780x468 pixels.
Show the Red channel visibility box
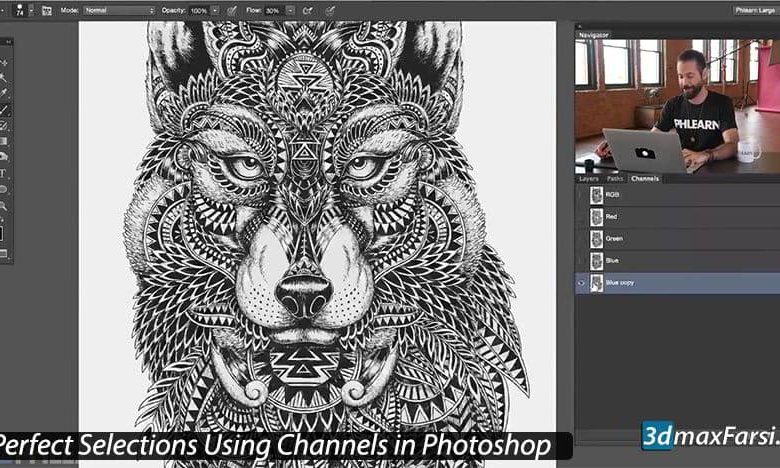(581, 217)
